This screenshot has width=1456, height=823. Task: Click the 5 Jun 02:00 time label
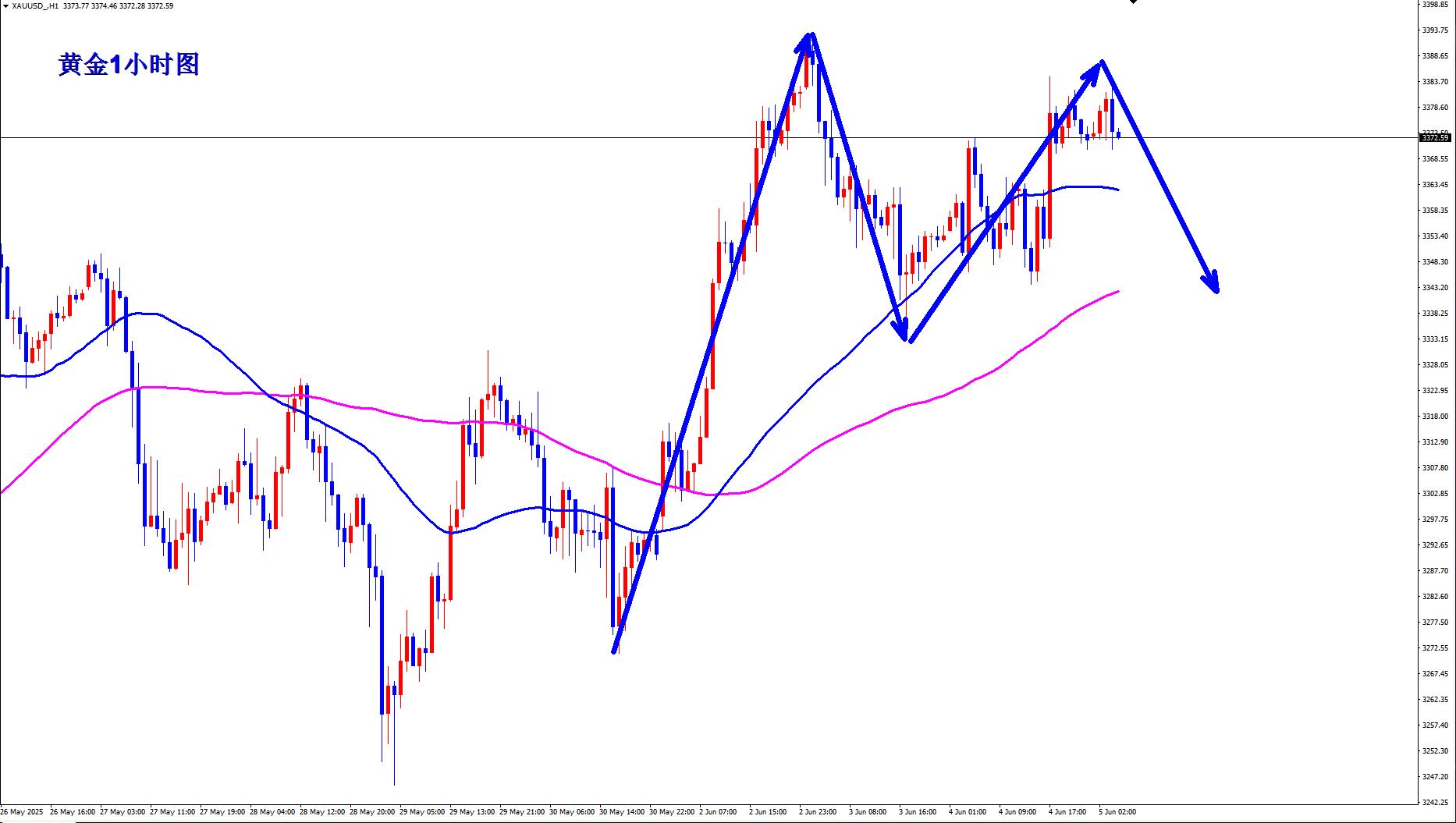click(1117, 812)
